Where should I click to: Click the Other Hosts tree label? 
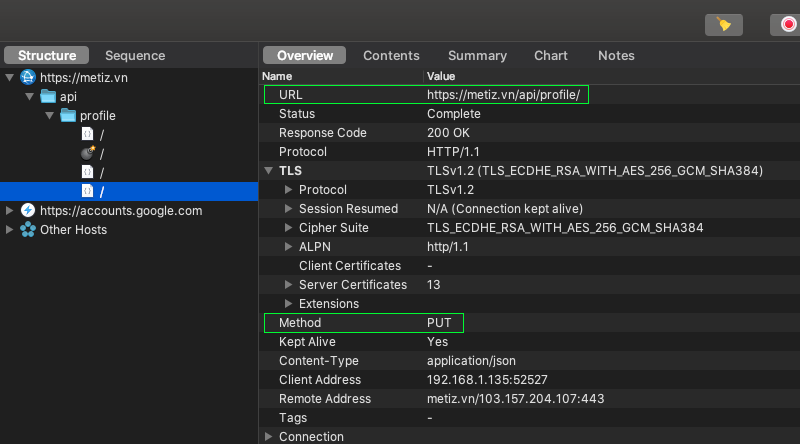(73, 230)
